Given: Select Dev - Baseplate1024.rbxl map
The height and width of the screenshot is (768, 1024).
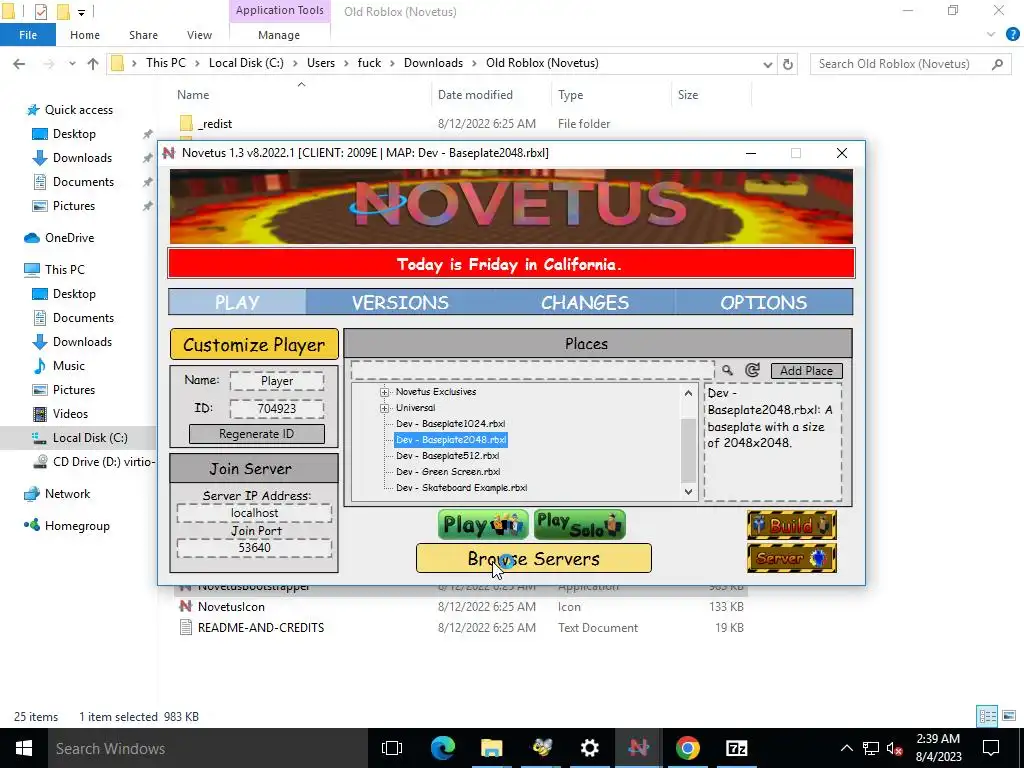Looking at the screenshot, I should [451, 424].
